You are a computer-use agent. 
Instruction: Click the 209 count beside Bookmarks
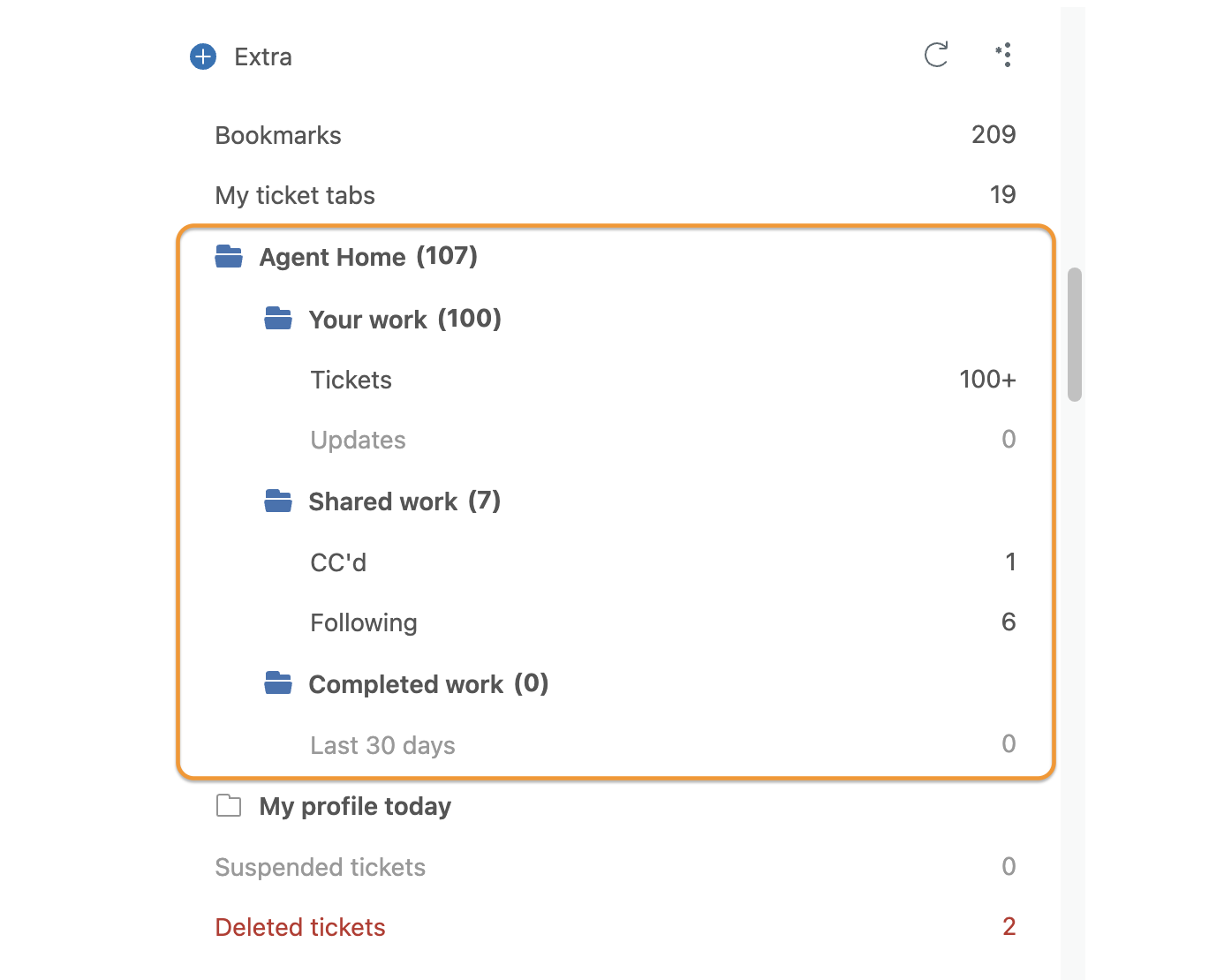pos(994,134)
